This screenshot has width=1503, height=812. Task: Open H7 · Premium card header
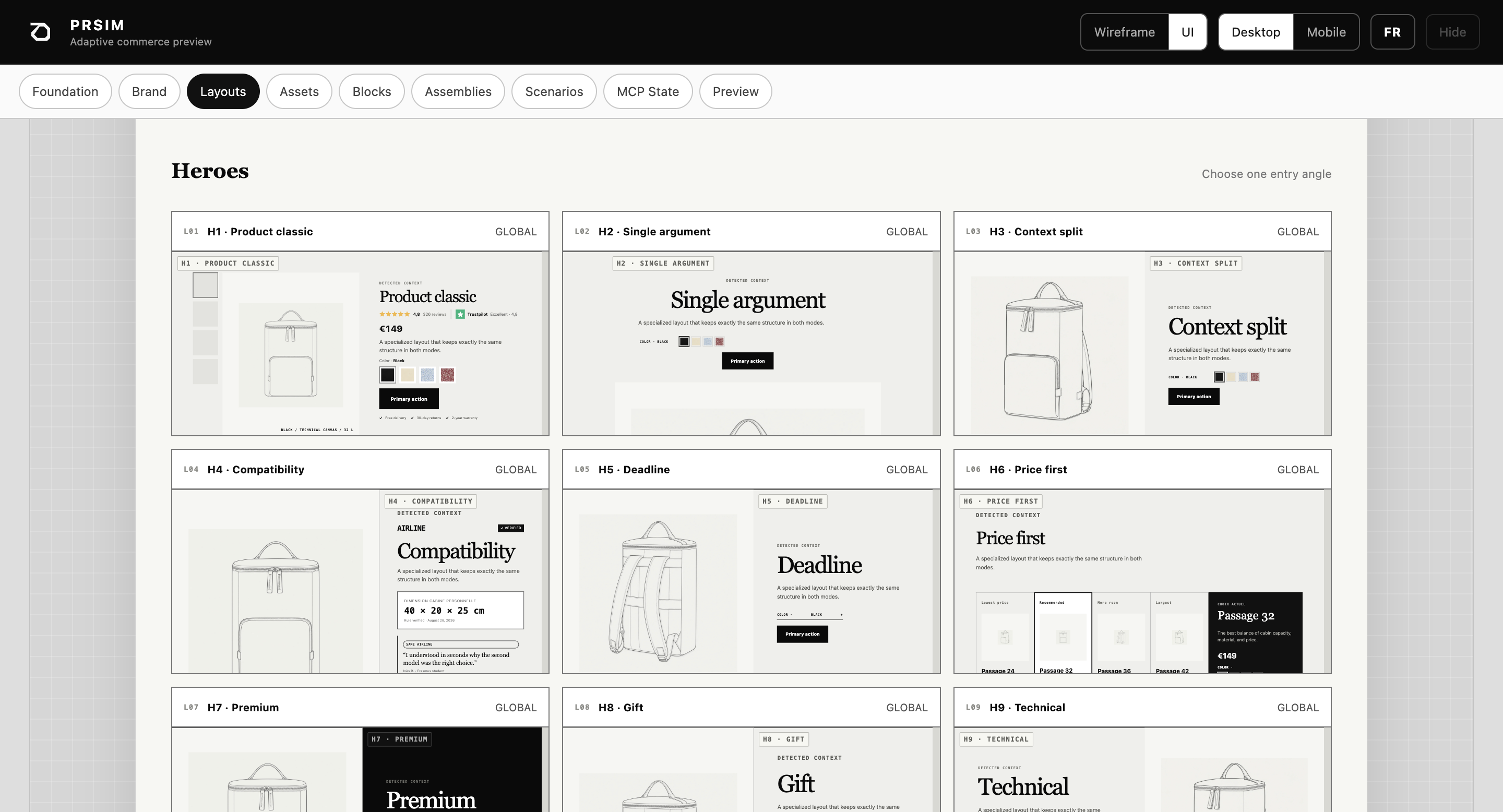coord(360,708)
